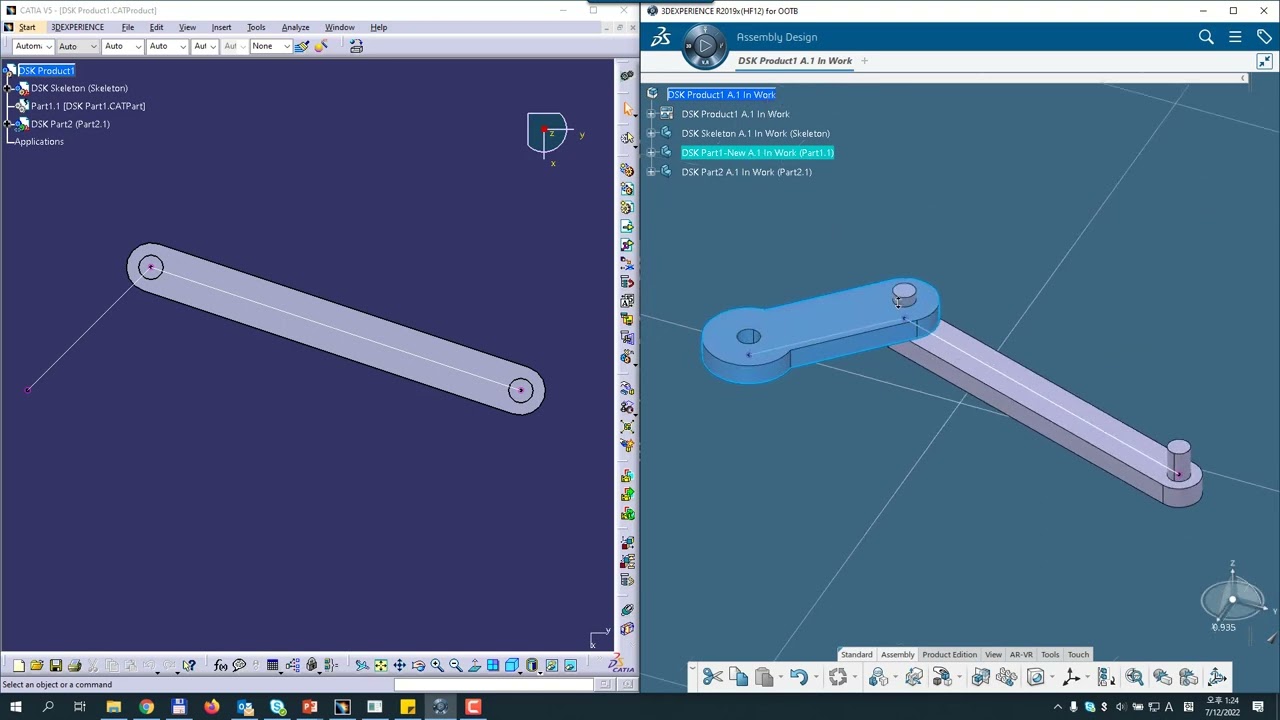The height and width of the screenshot is (720, 1280).
Task: Open the 3DEXPERIENCE menu in CATIA menu bar
Action: pyautogui.click(x=77, y=27)
